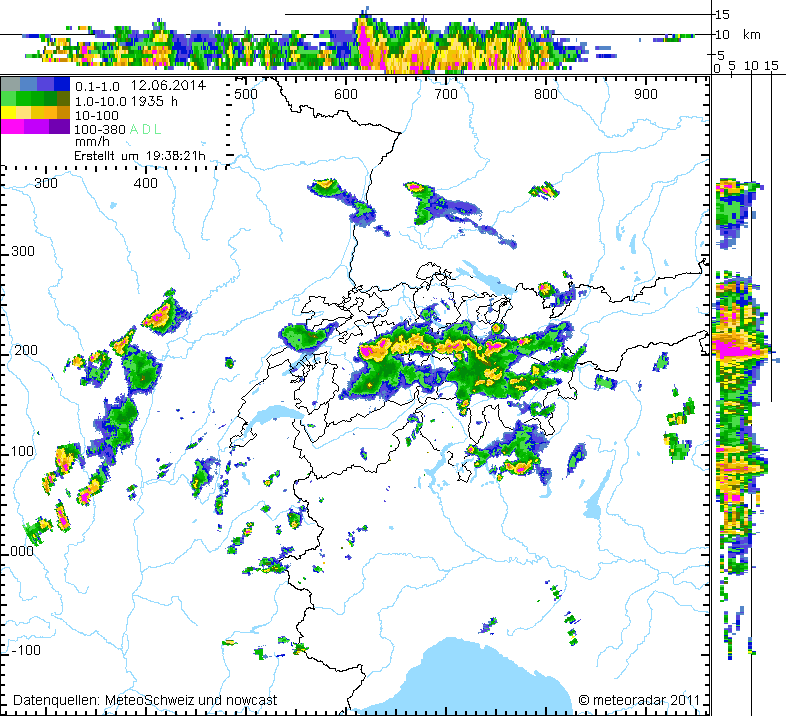Screen dimensions: 786x716
Task: Click the 400 label below the legend
Action: tap(145, 183)
